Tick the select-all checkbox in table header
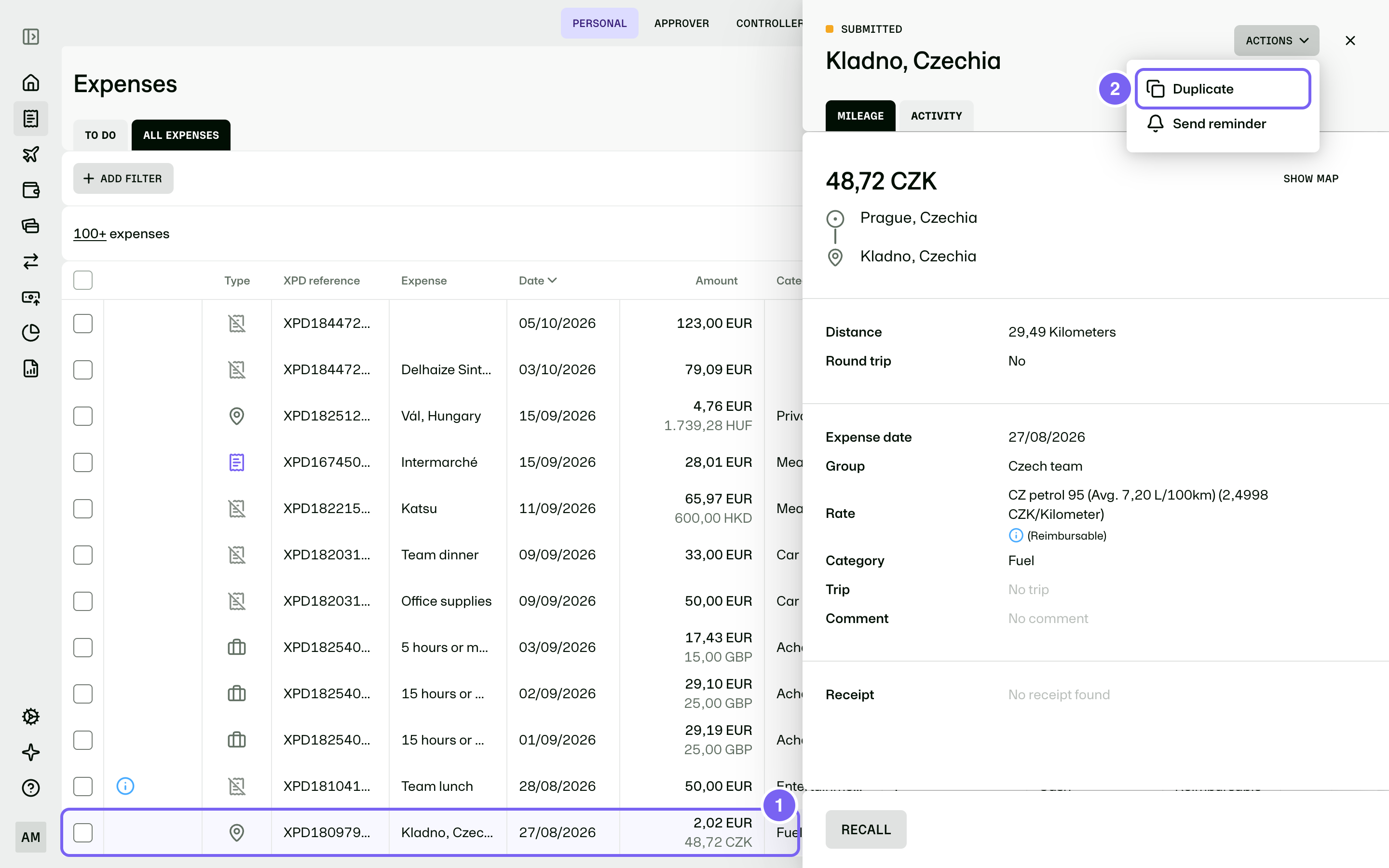The width and height of the screenshot is (1389, 868). 82,280
